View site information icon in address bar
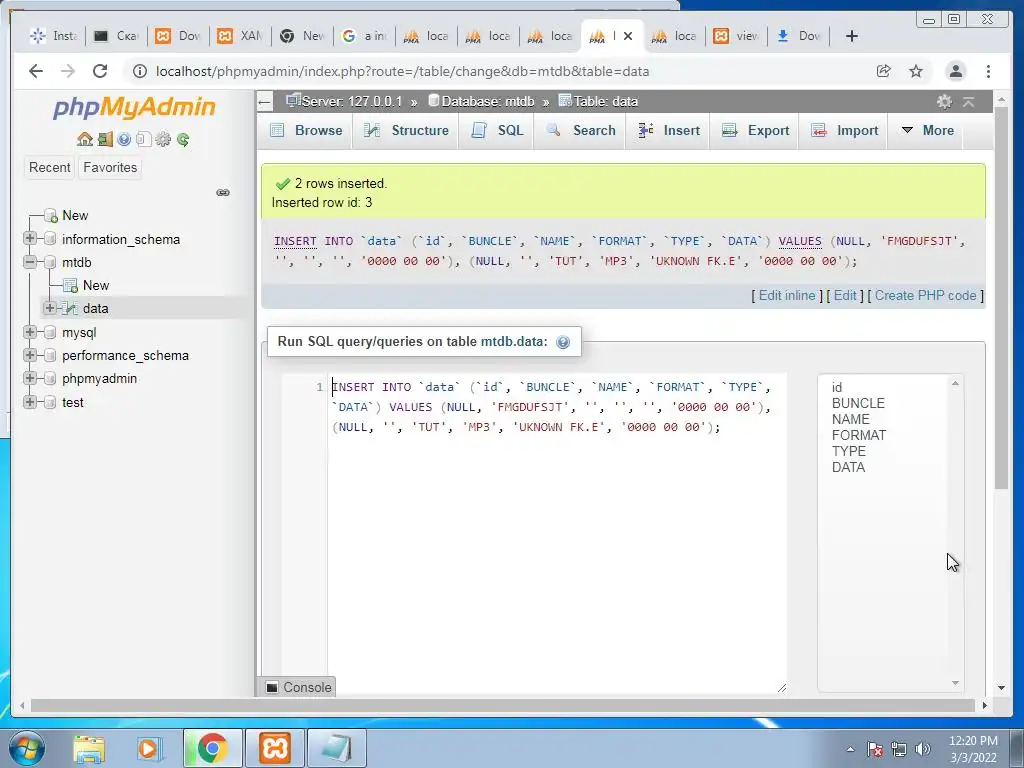Screen dimensions: 1024x768 139,71
